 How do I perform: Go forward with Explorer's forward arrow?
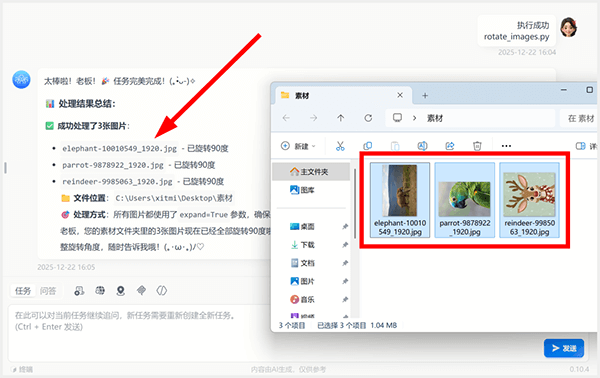pos(313,118)
